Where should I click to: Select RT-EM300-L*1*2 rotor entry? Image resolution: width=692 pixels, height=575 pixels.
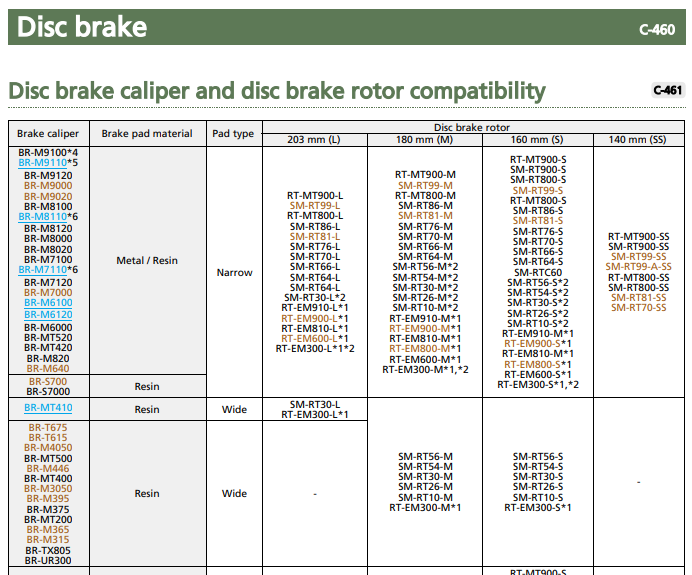click(315, 349)
